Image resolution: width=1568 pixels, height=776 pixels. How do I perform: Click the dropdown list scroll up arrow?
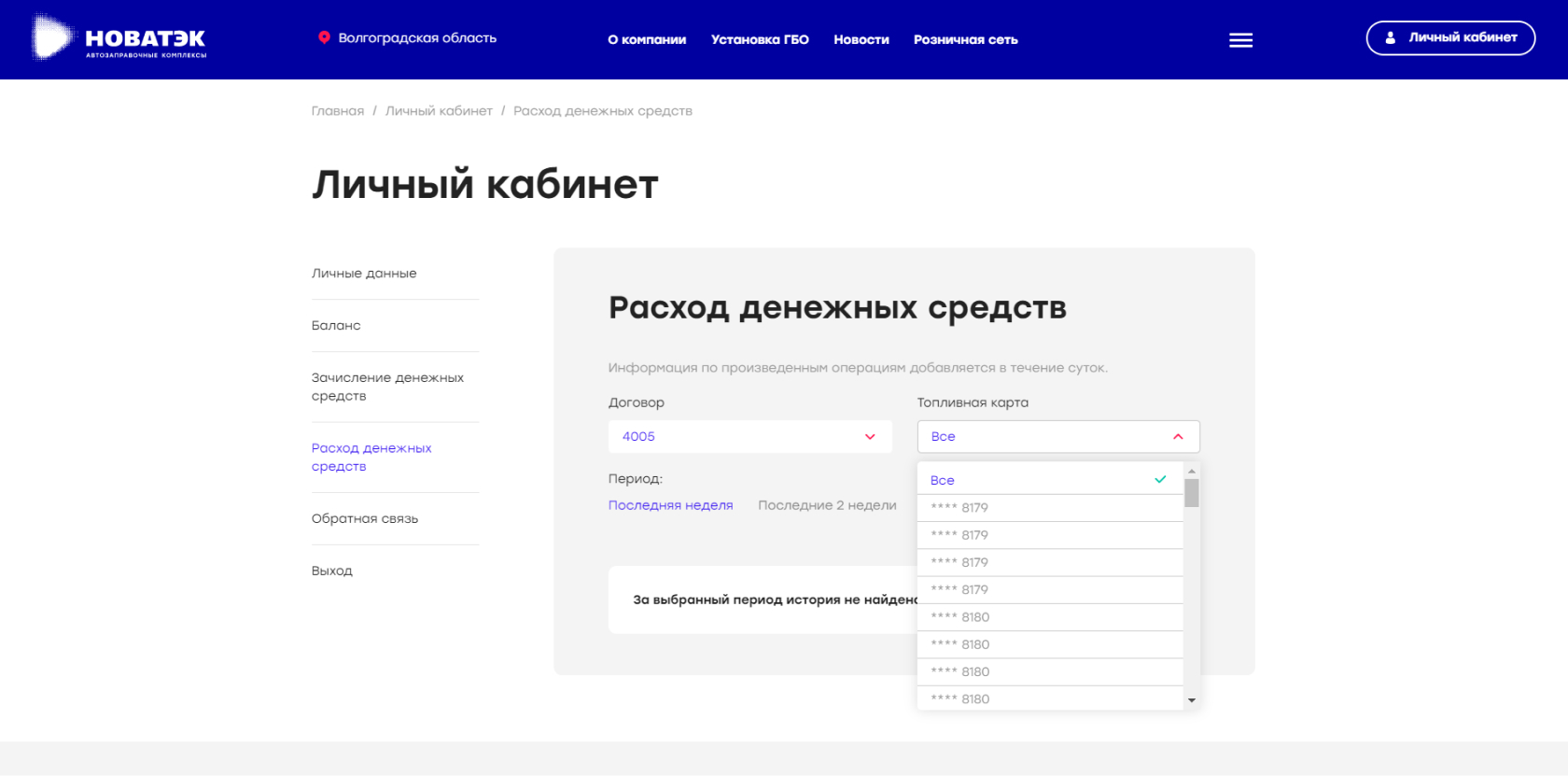(1192, 472)
